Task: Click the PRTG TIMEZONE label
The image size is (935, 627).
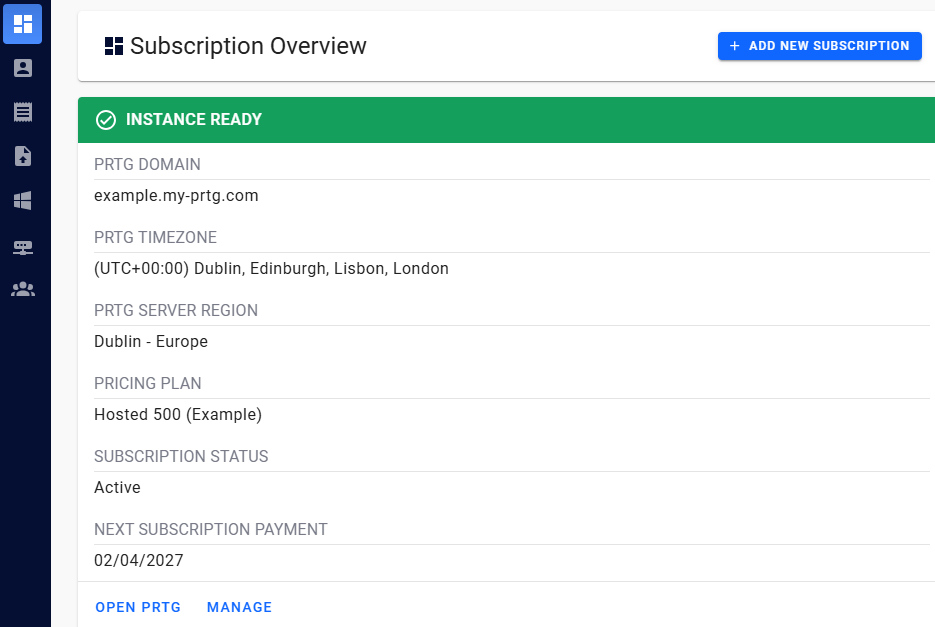Action: pyautogui.click(x=156, y=237)
